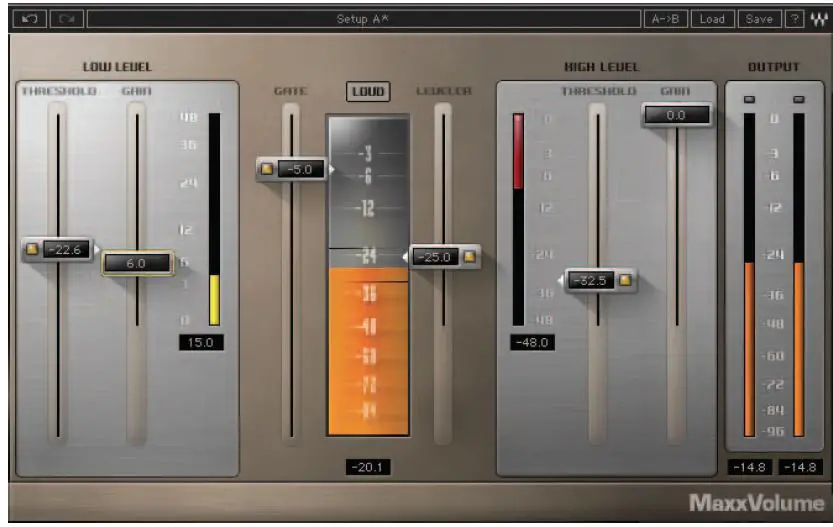Click the red High Level attenuation meter
Viewport: 833px width, 527px height.
[x=518, y=219]
